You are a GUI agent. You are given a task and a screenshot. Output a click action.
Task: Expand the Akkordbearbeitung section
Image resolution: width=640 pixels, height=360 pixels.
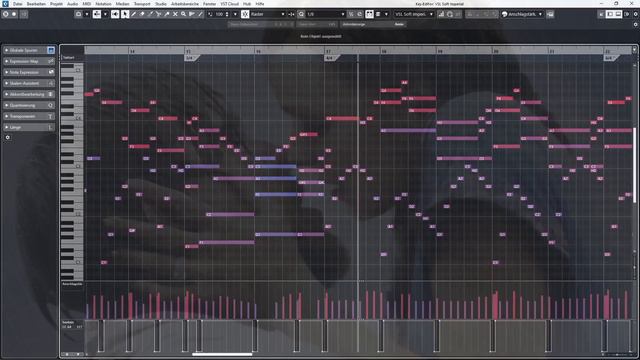[x=7, y=94]
